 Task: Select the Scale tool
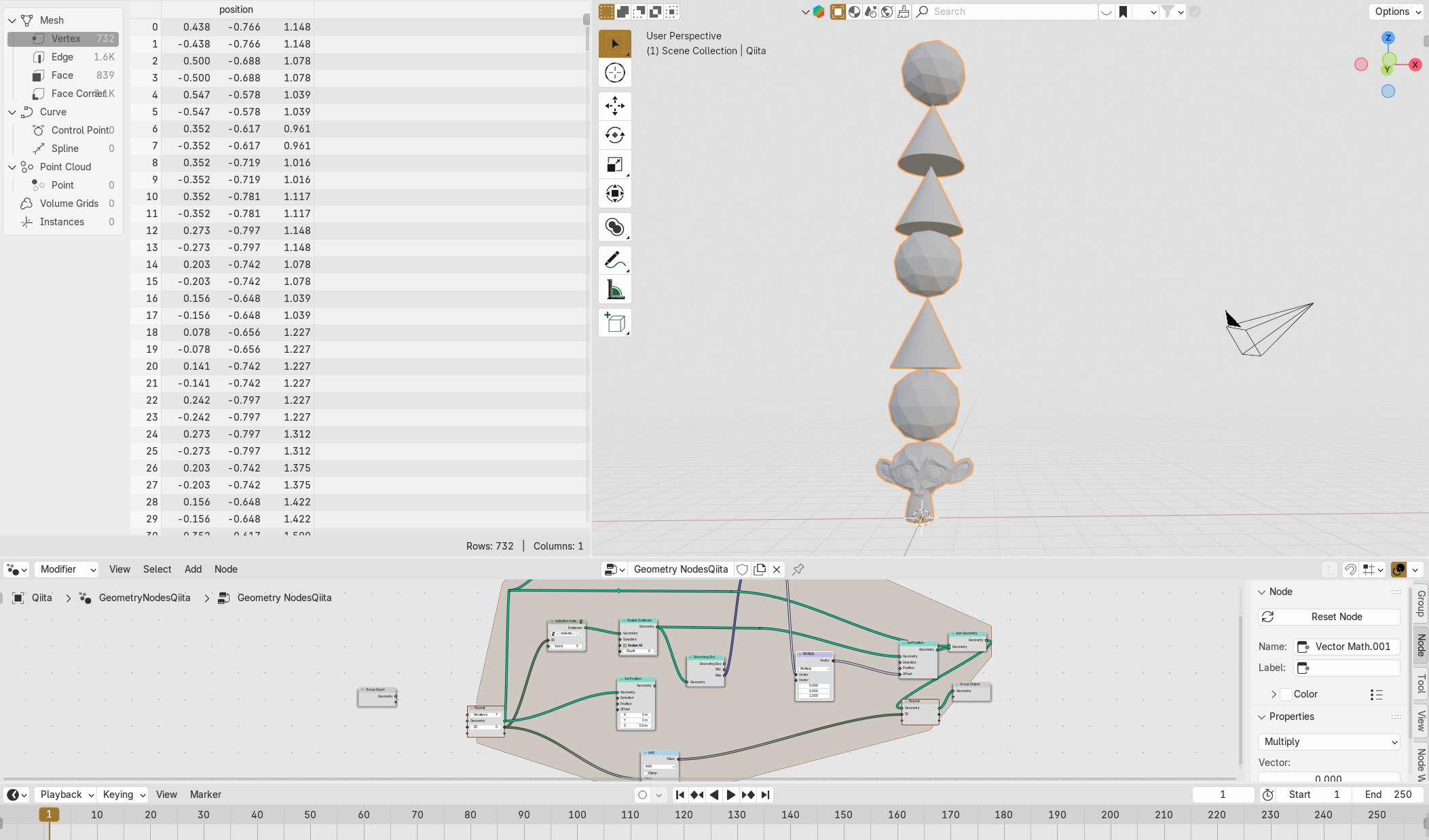point(614,164)
